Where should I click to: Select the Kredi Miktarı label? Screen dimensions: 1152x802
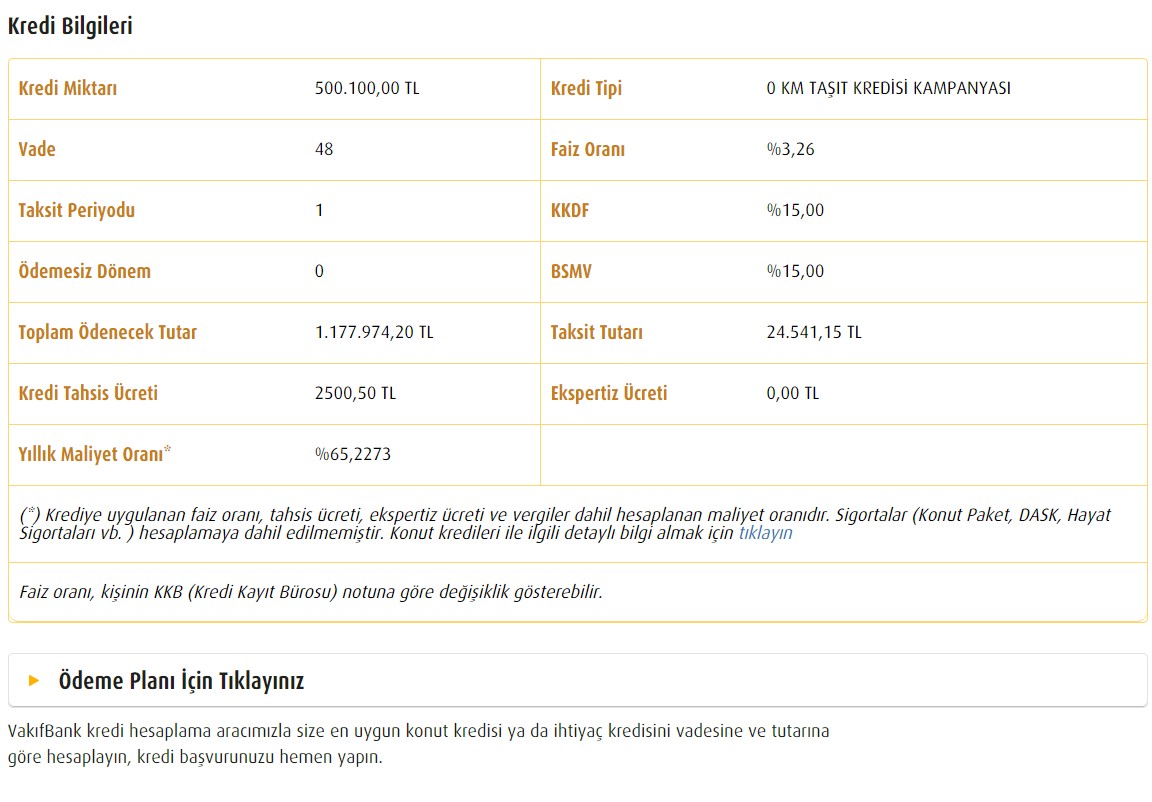click(68, 88)
